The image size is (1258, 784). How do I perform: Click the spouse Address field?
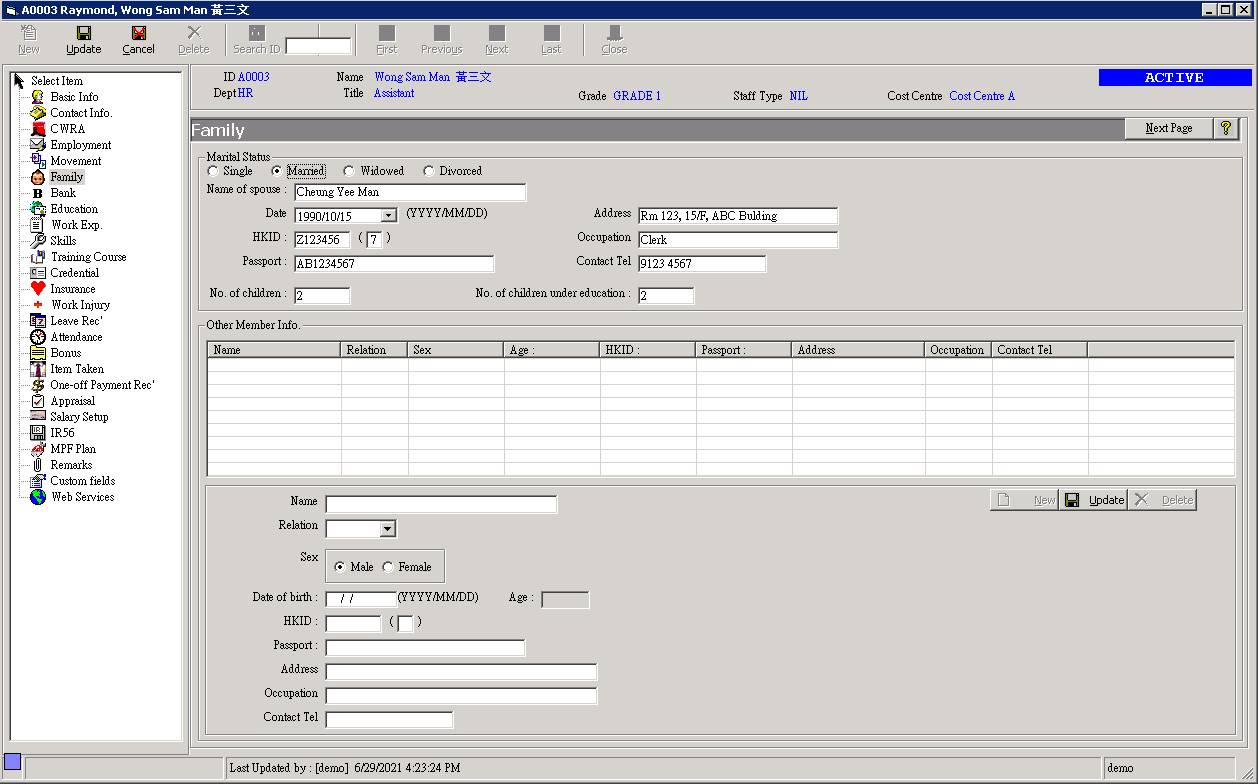[738, 216]
